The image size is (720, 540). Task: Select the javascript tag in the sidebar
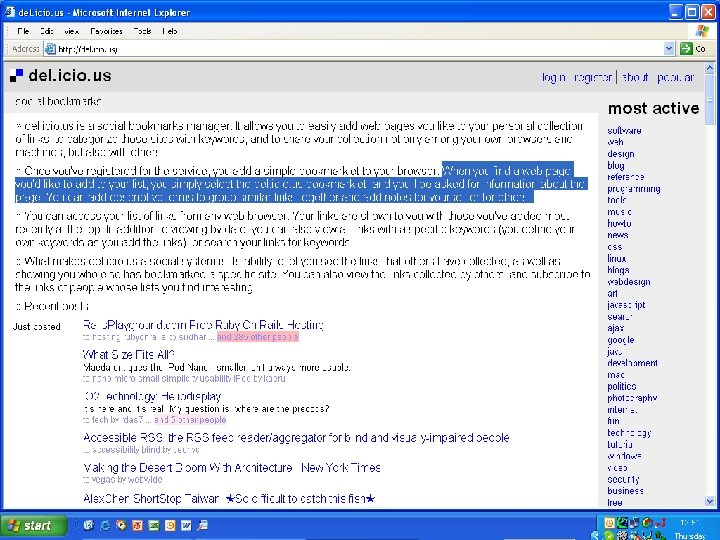[626, 305]
